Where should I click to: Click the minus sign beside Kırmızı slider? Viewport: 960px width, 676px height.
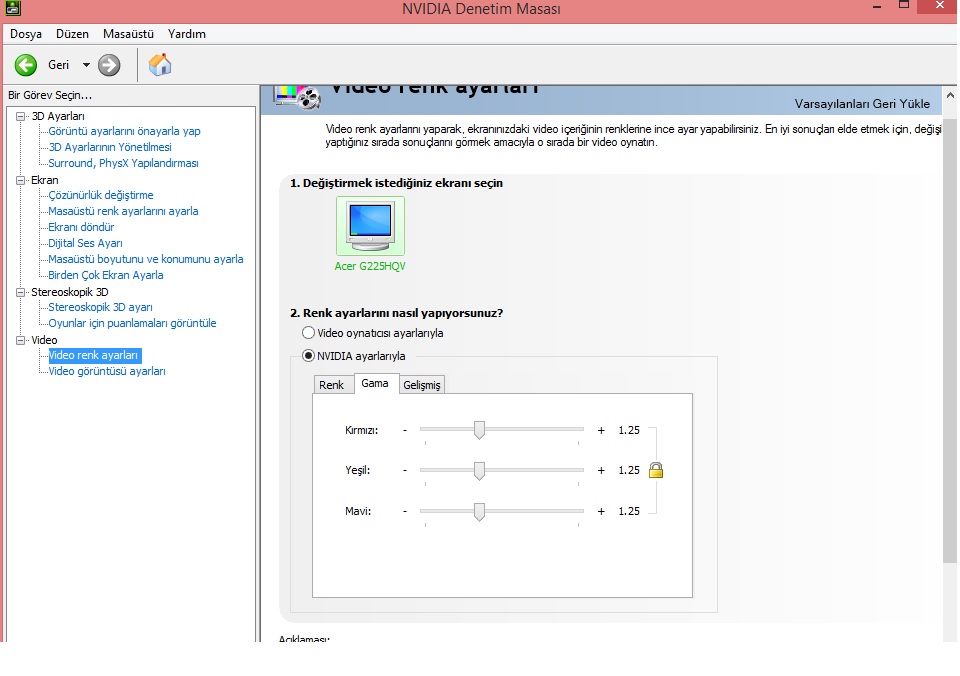(405, 430)
